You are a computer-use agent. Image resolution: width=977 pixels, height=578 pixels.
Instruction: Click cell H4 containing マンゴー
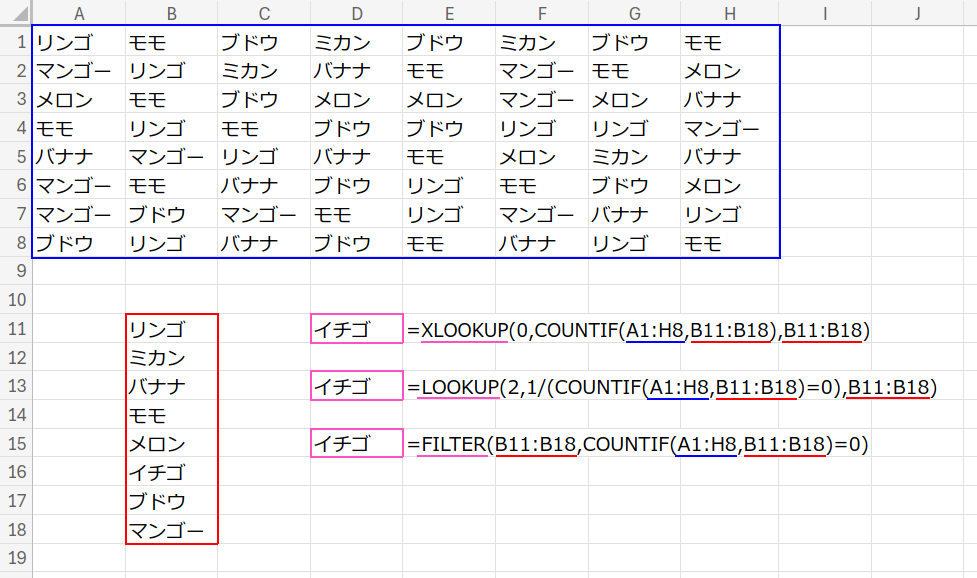pos(730,129)
